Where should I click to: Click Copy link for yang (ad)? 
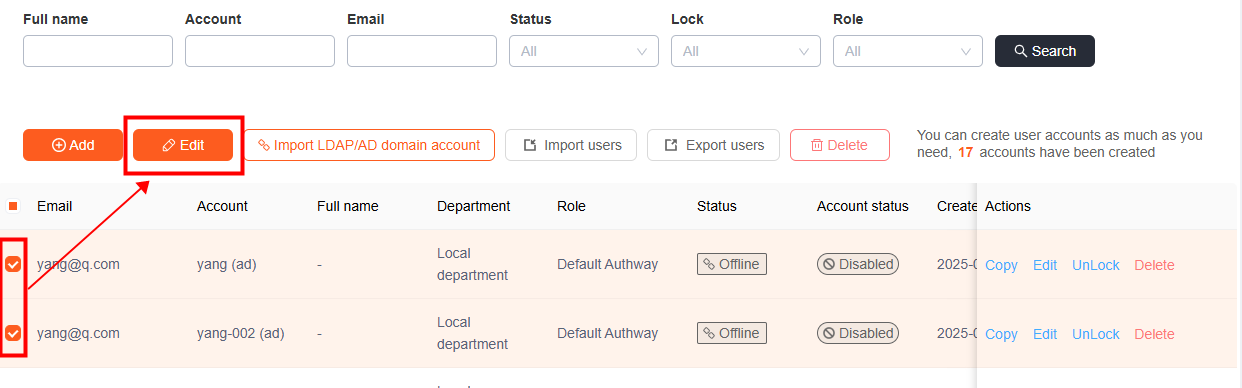(x=1001, y=265)
